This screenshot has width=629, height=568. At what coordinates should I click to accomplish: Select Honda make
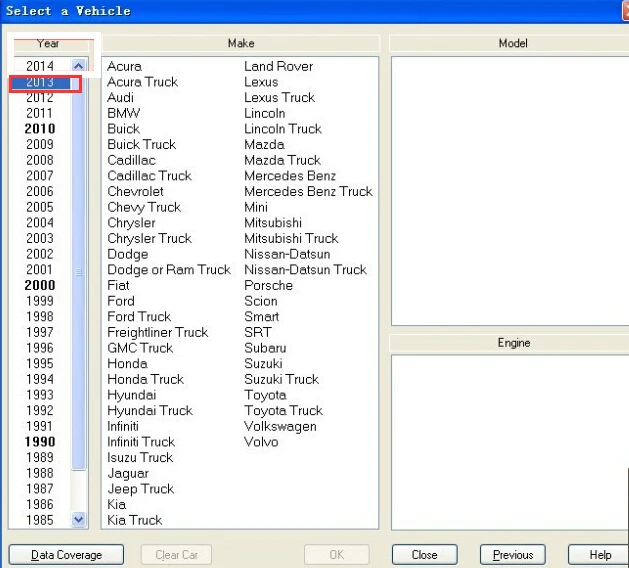(x=127, y=363)
